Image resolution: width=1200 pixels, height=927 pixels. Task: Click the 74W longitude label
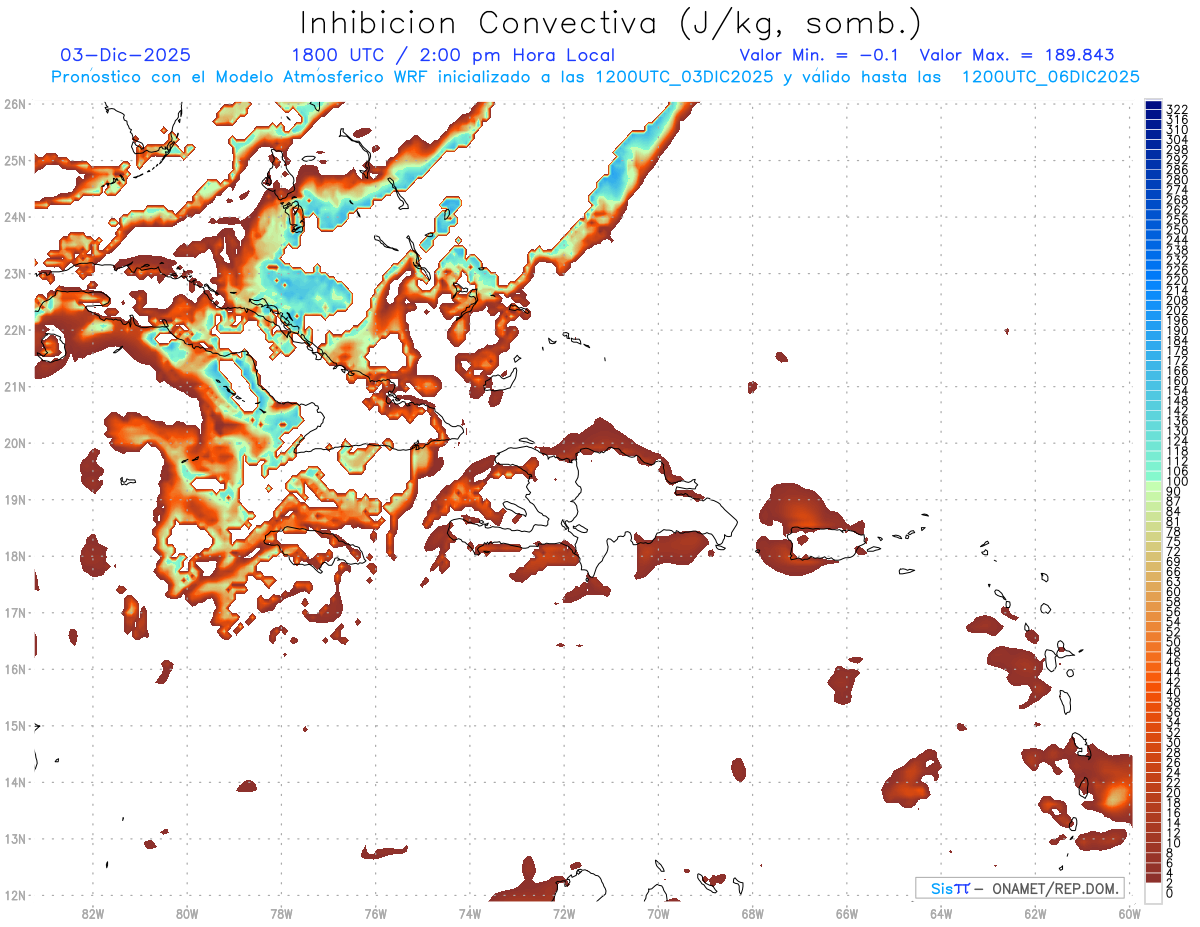tap(469, 912)
